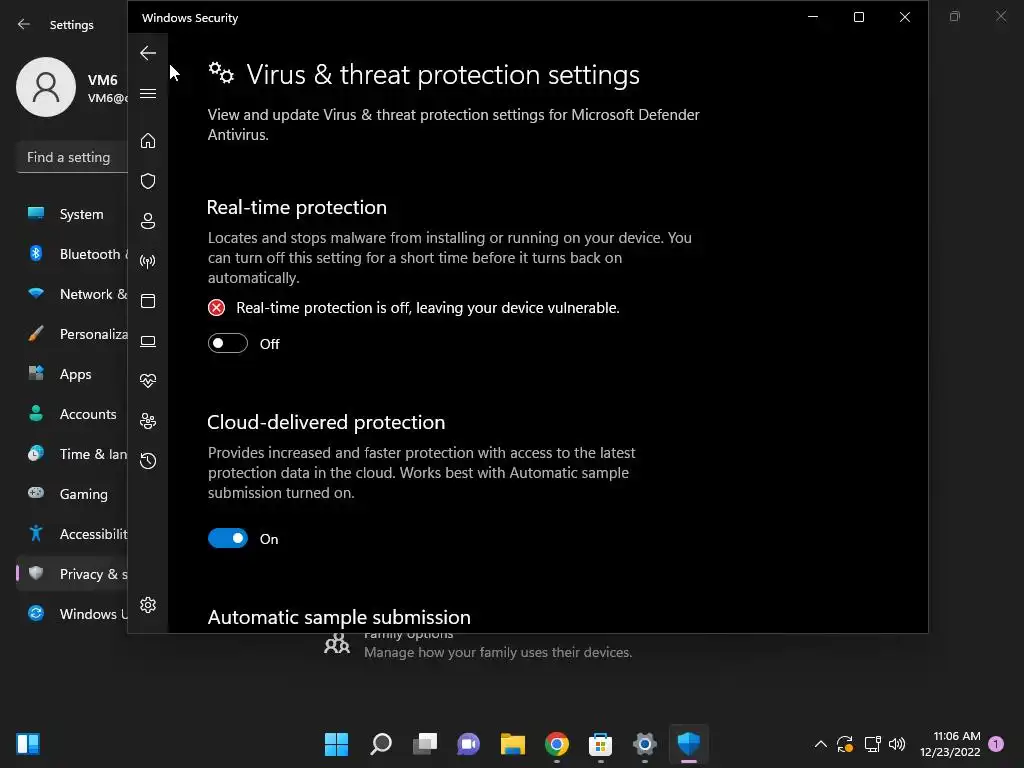Open Accessibility in Settings sidebar
The height and width of the screenshot is (768, 1024).
click(72, 534)
